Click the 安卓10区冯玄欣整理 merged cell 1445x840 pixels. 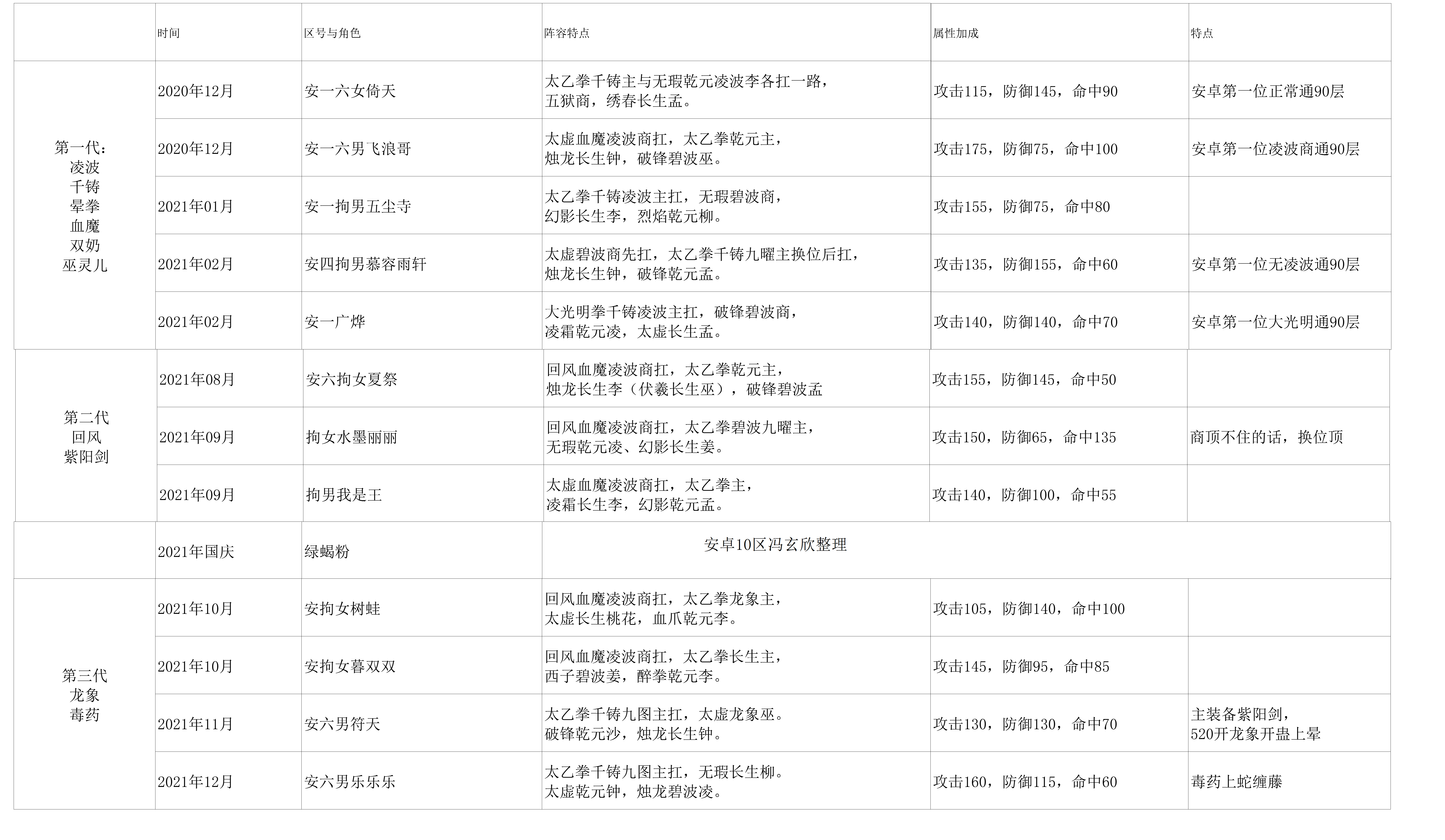pyautogui.click(x=966, y=550)
